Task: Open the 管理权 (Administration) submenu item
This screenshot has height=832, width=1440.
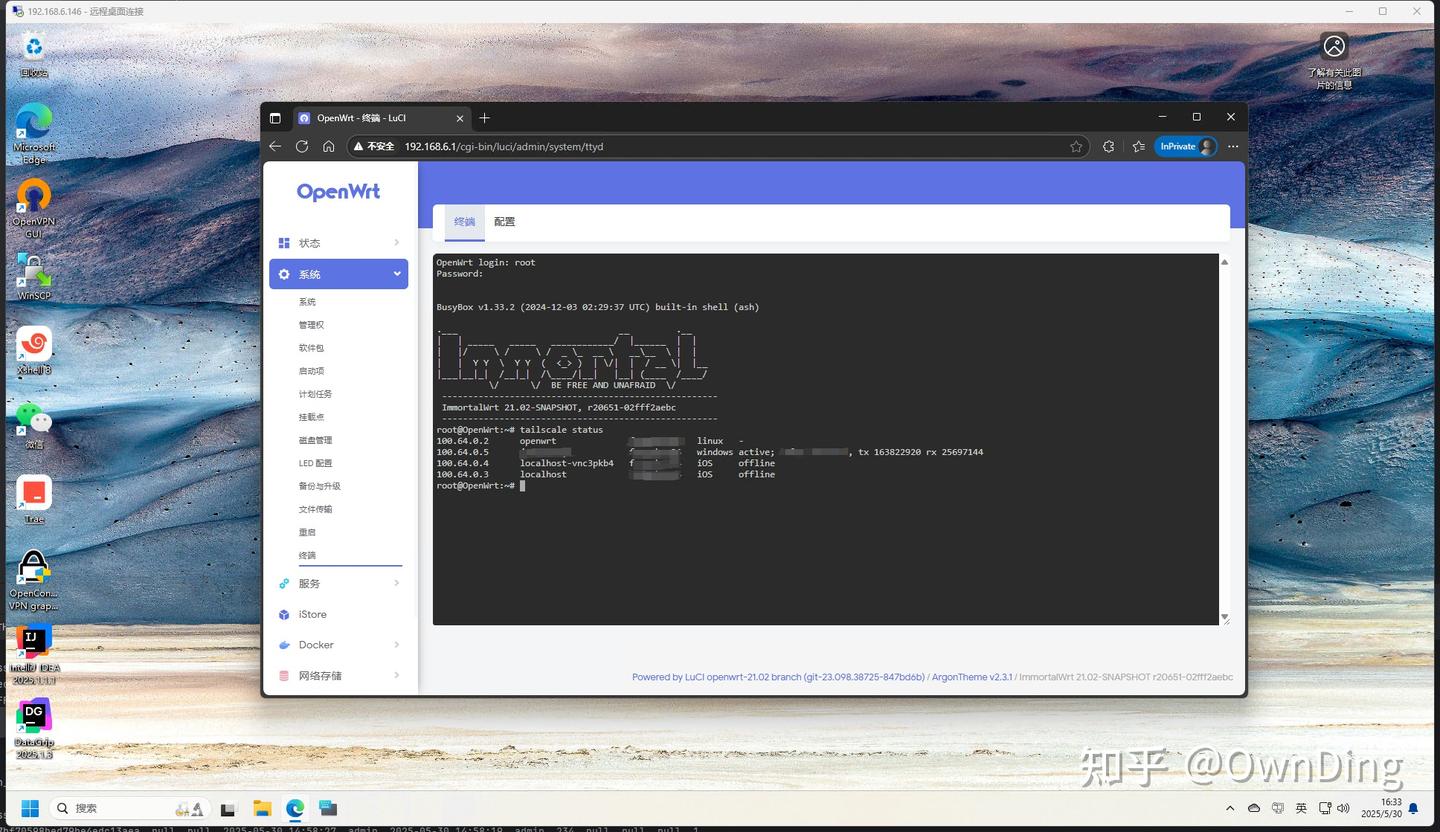Action: point(311,325)
